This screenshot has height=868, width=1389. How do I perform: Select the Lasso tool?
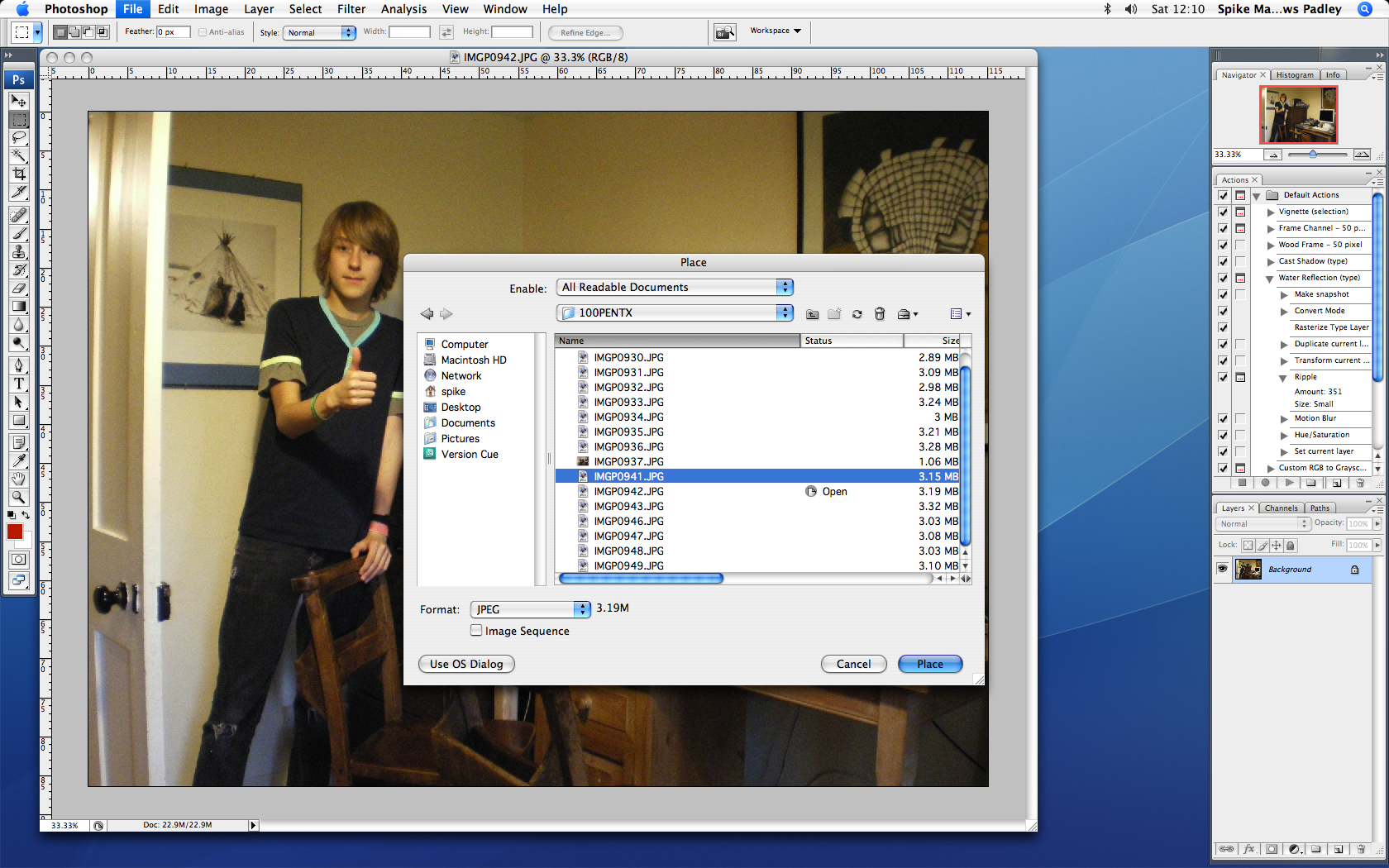click(18, 137)
